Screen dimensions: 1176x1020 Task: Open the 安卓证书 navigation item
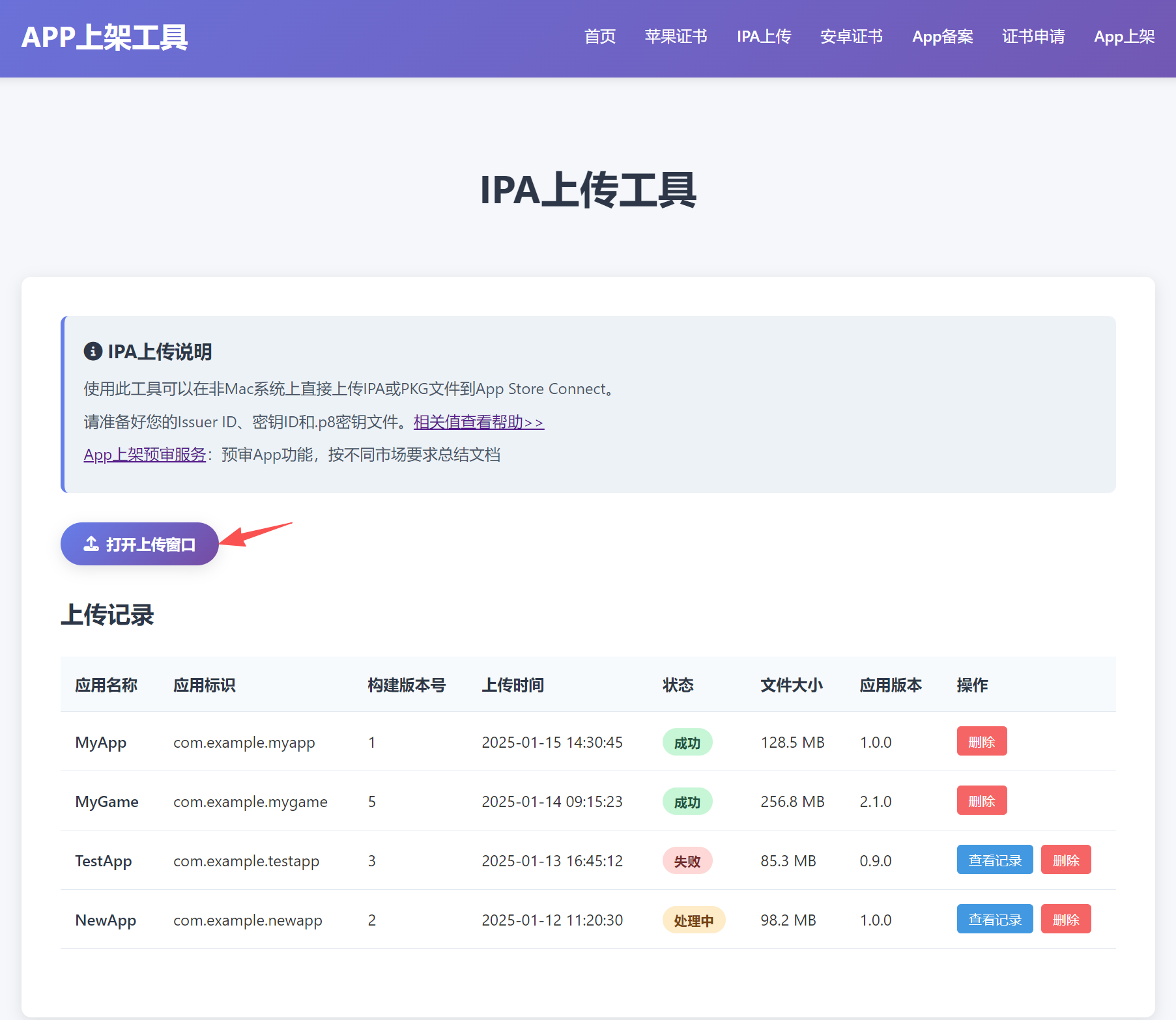tap(851, 36)
